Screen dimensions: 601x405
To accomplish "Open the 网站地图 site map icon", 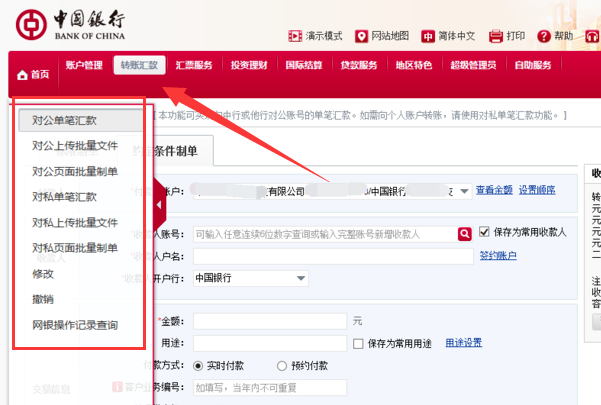I will pos(362,37).
